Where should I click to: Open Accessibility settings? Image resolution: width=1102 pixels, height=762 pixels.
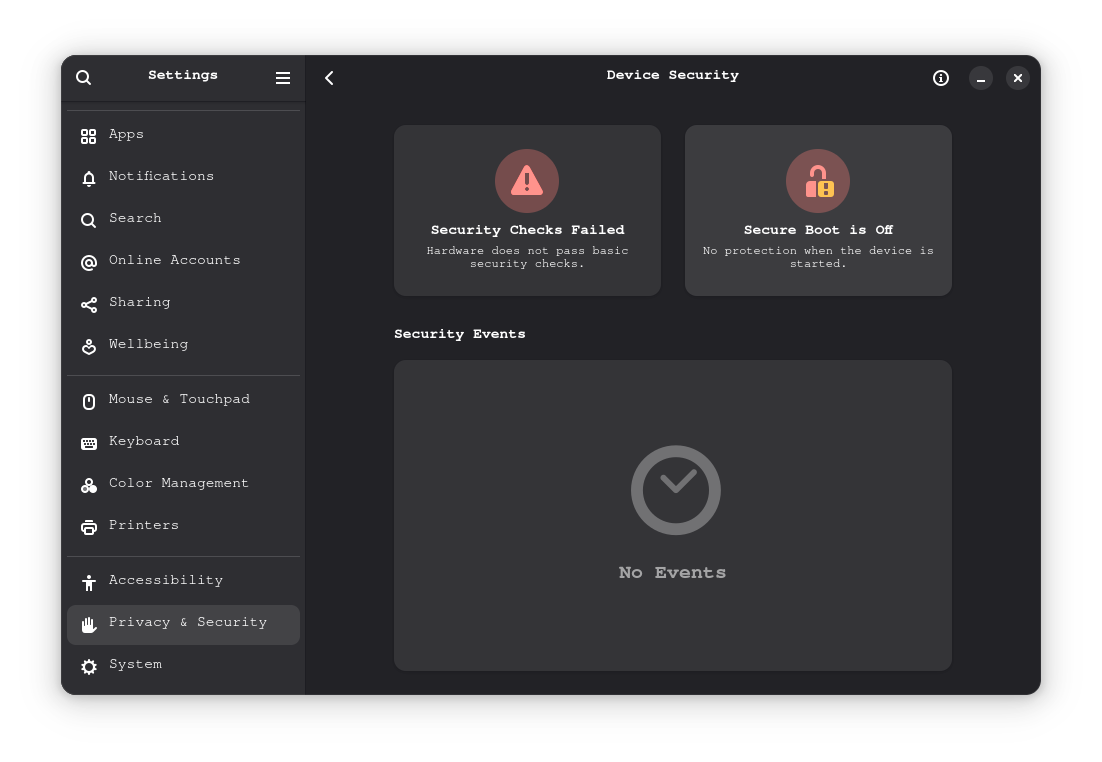(x=183, y=581)
